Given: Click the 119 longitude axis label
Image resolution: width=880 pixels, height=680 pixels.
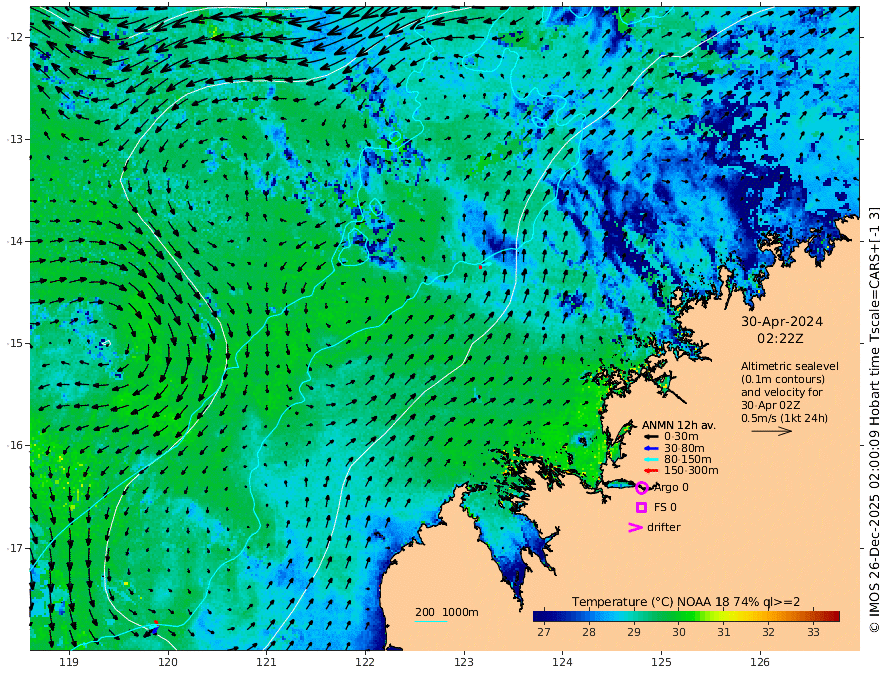Looking at the screenshot, I should click(69, 663).
